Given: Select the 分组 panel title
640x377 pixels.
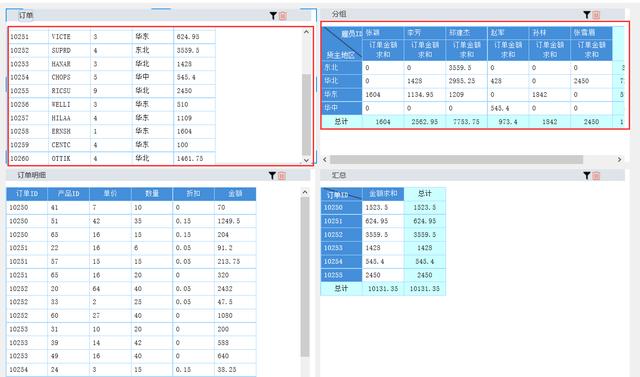Looking at the screenshot, I should click(339, 14).
